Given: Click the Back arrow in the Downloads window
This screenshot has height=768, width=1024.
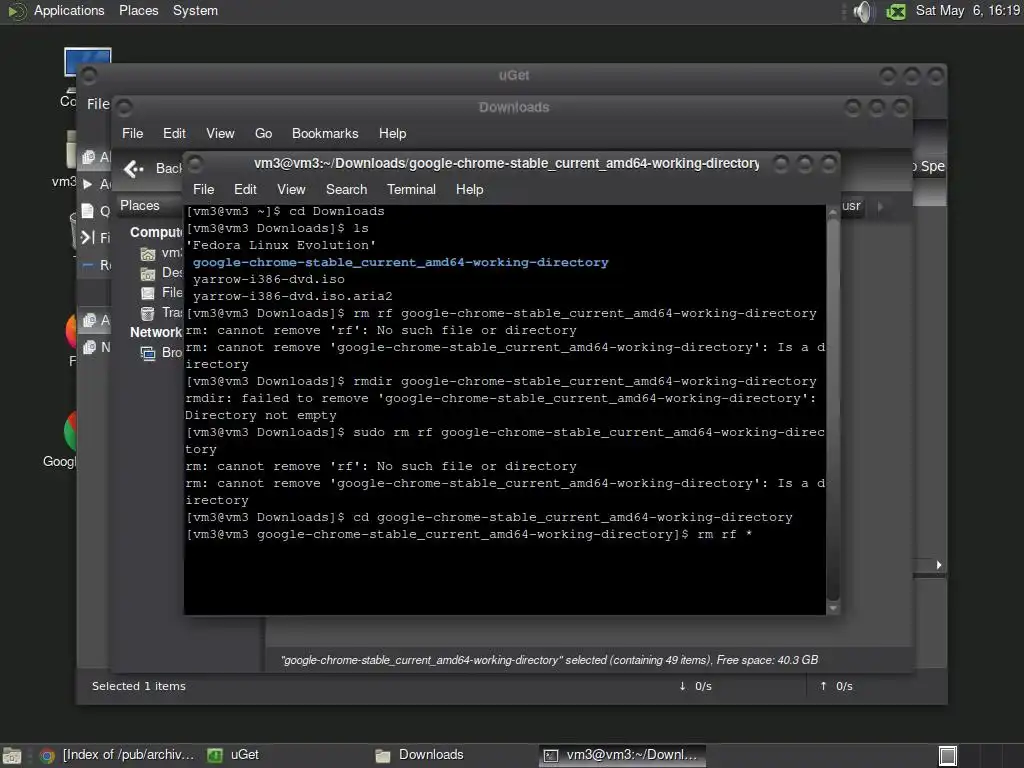Looking at the screenshot, I should [x=134, y=169].
